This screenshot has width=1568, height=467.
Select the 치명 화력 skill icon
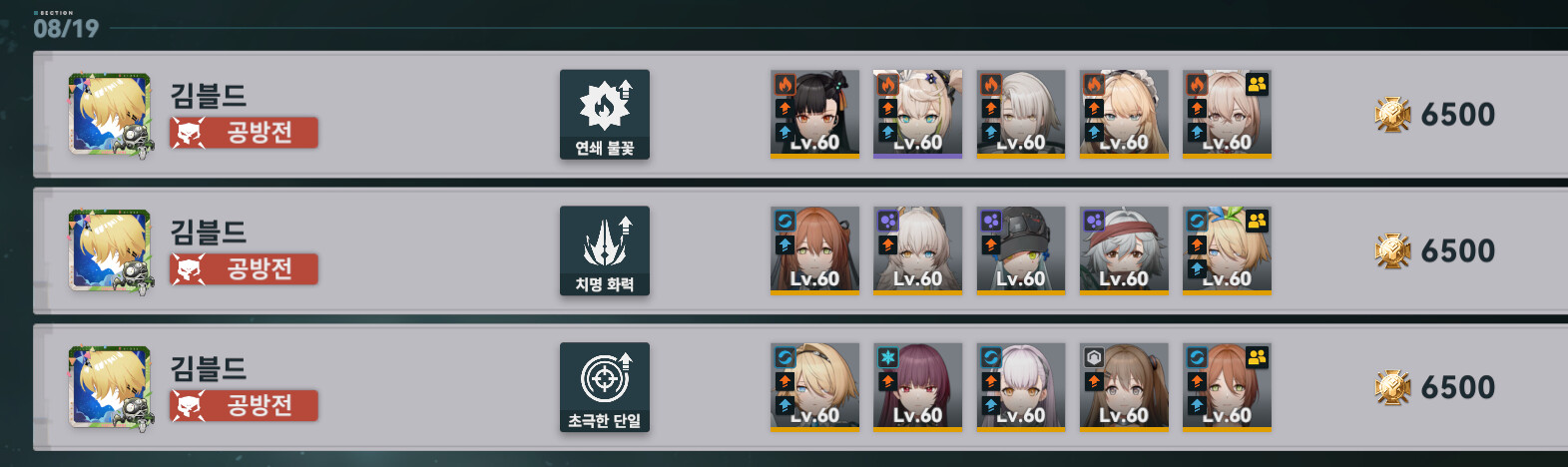tap(605, 251)
